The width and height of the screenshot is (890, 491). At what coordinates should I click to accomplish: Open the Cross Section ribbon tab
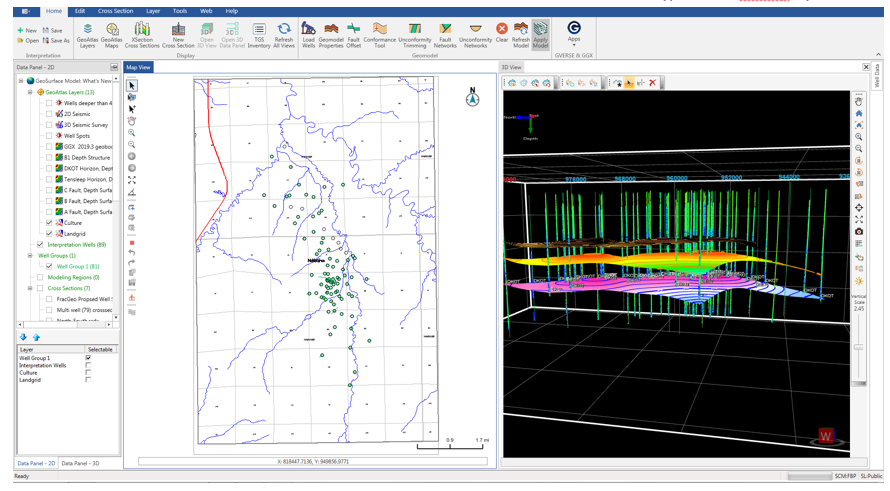tap(115, 11)
